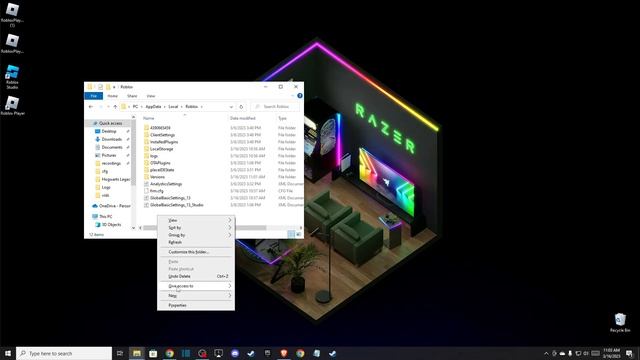Open the View submenu in context menu

(x=196, y=220)
